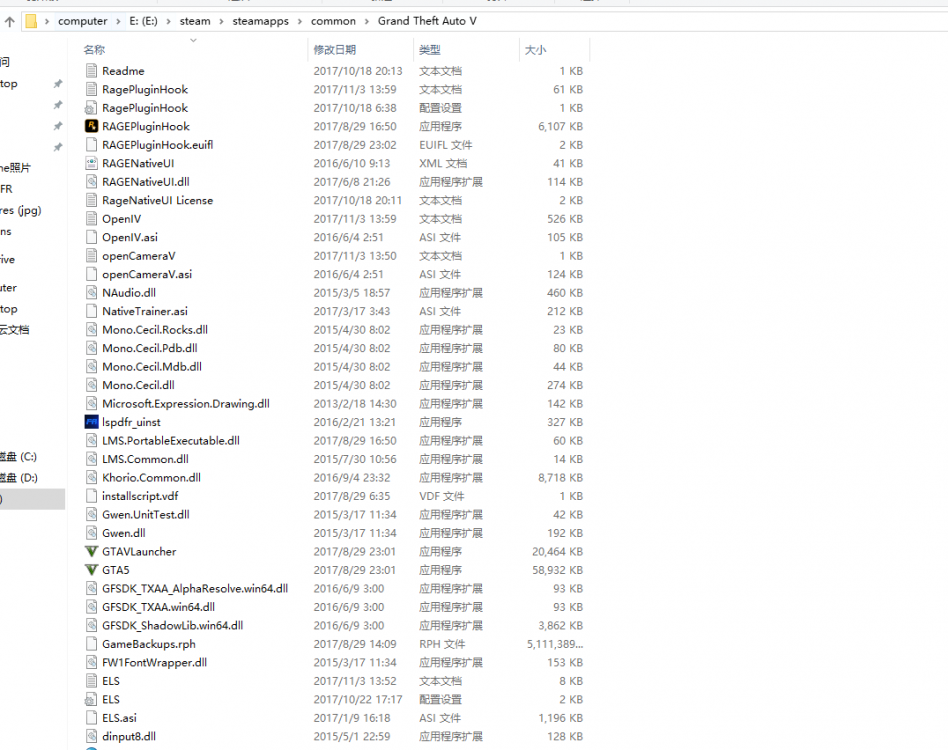Select the GTA5 application icon
The height and width of the screenshot is (750, 948).
pyautogui.click(x=91, y=570)
